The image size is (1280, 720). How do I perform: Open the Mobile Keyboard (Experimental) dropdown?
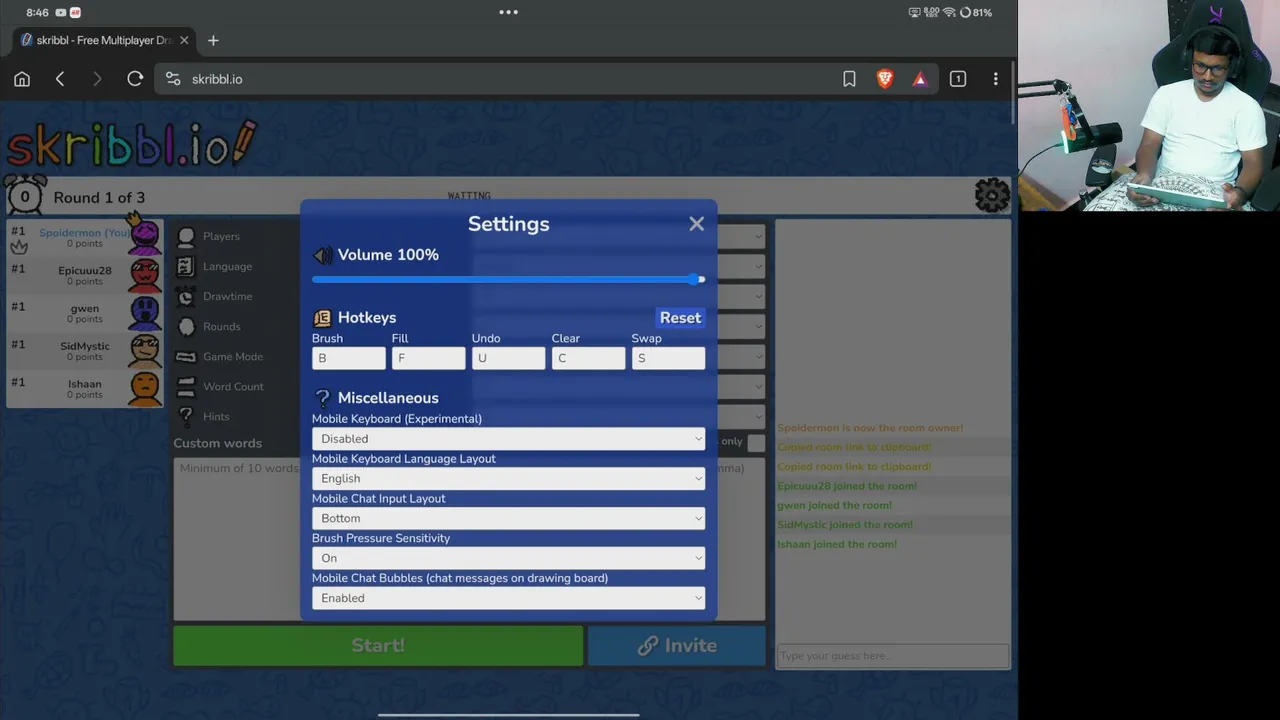click(x=508, y=439)
